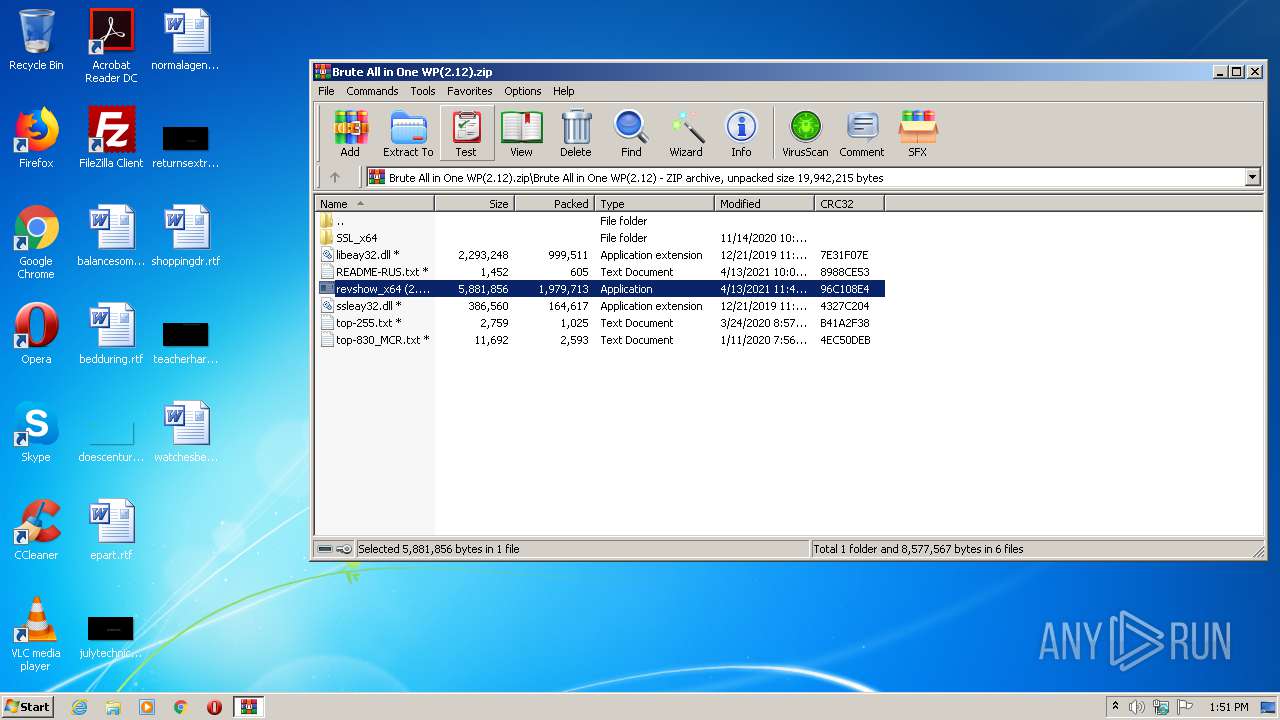Open the teacherhar desktop file
Image resolution: width=1280 pixels, height=720 pixels.
186,341
